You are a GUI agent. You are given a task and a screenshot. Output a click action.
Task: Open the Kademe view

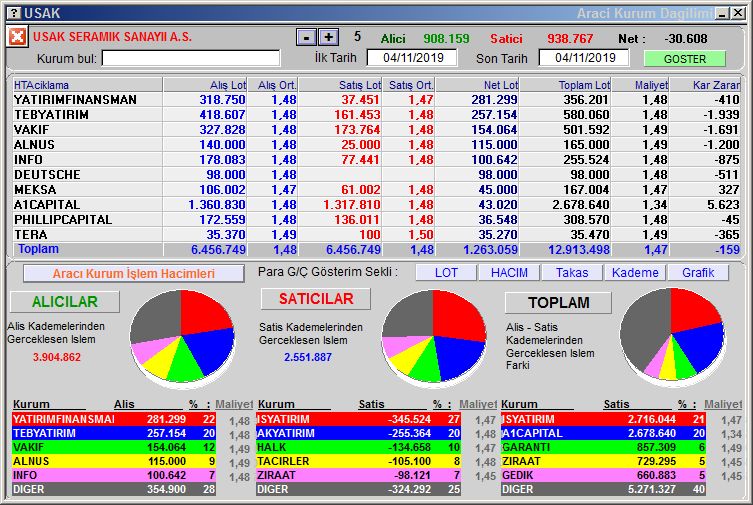635,273
